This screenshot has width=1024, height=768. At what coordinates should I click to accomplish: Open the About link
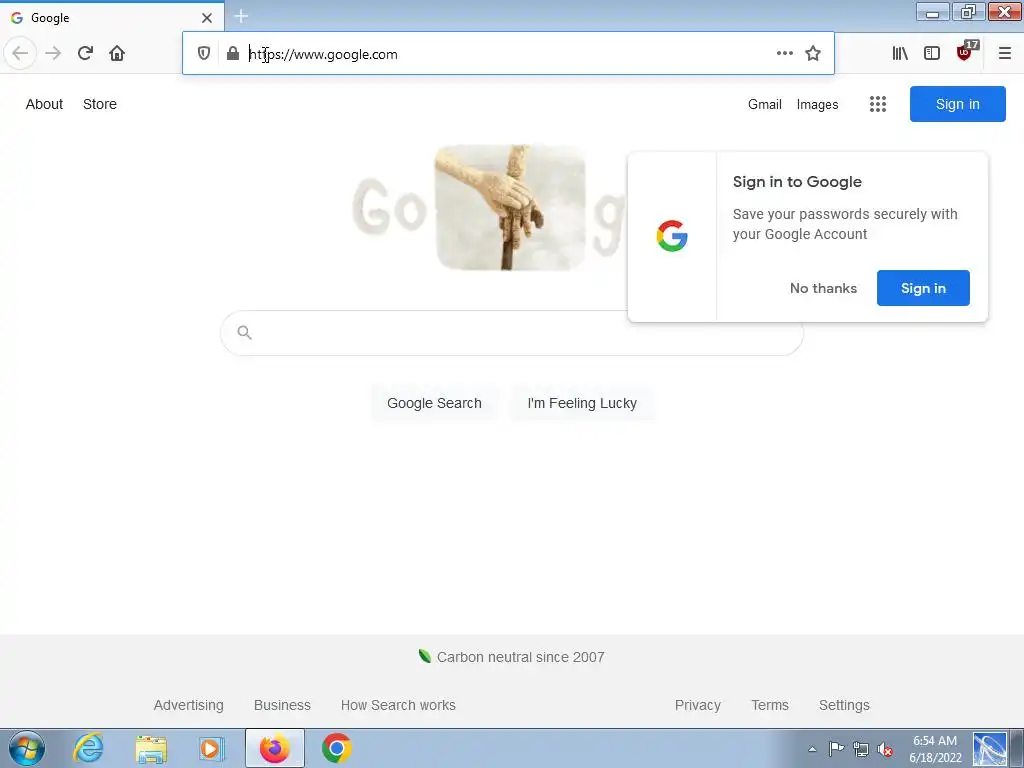[x=44, y=104]
